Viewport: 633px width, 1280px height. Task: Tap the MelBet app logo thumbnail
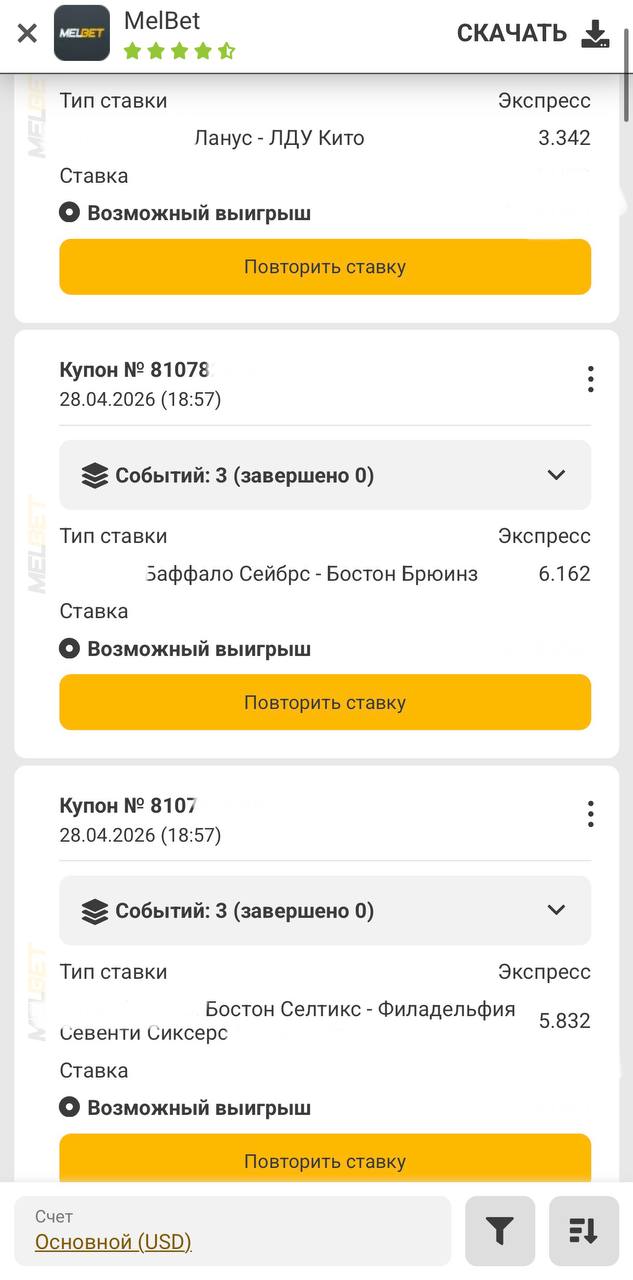82,33
